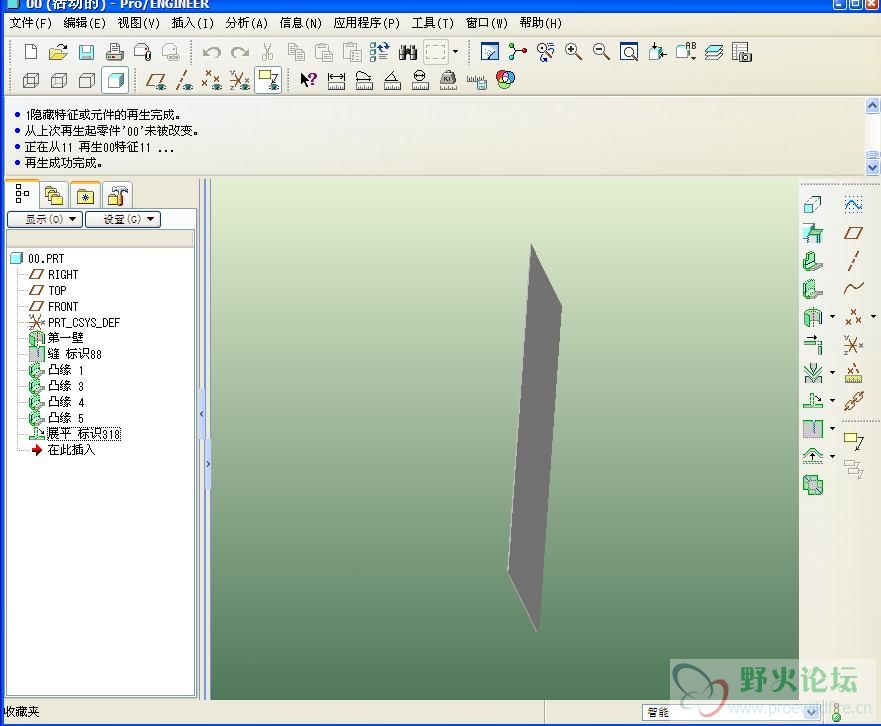Switch display to hidden line mode
881x726 pixels.
[59, 80]
